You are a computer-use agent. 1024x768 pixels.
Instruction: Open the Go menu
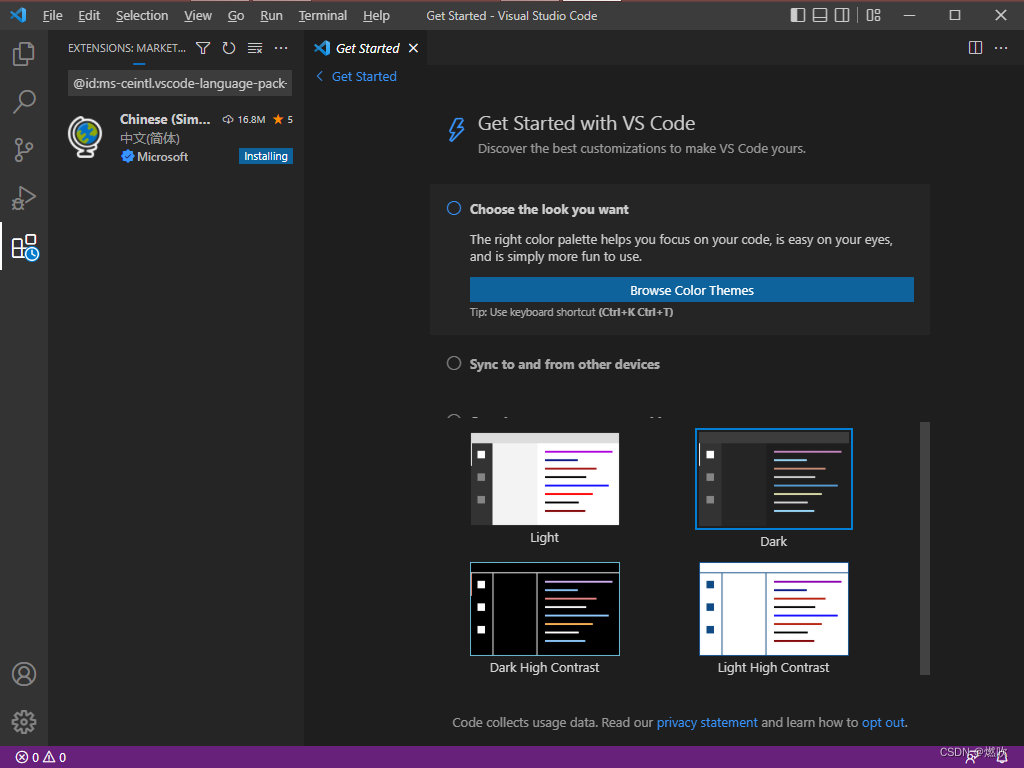236,15
